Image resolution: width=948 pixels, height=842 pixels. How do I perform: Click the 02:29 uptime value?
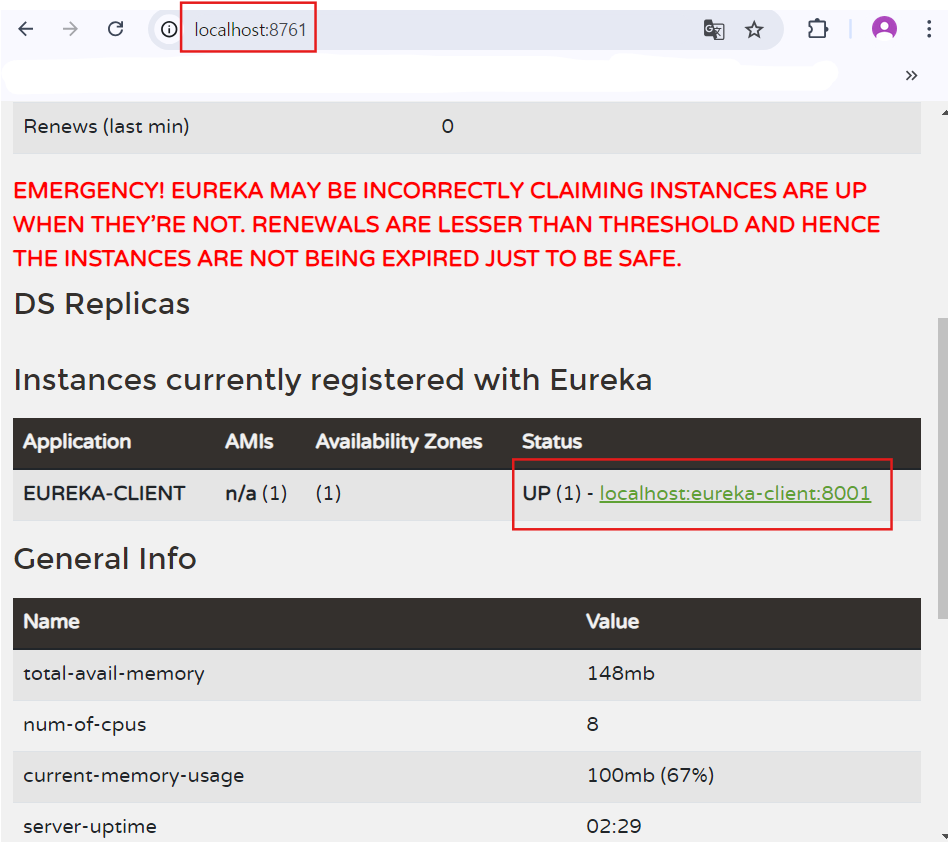click(614, 826)
